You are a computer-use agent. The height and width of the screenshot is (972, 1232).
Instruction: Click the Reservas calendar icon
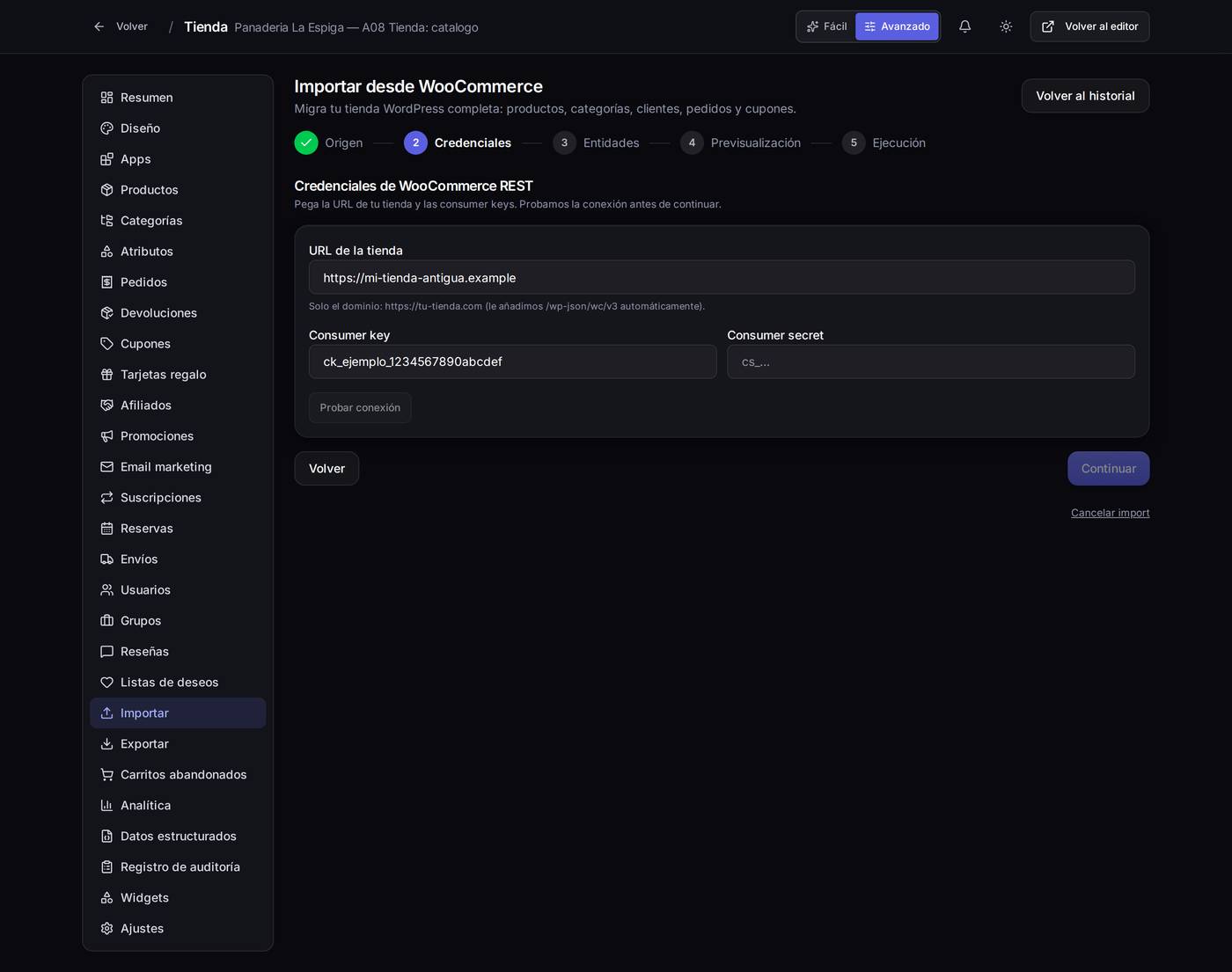106,529
